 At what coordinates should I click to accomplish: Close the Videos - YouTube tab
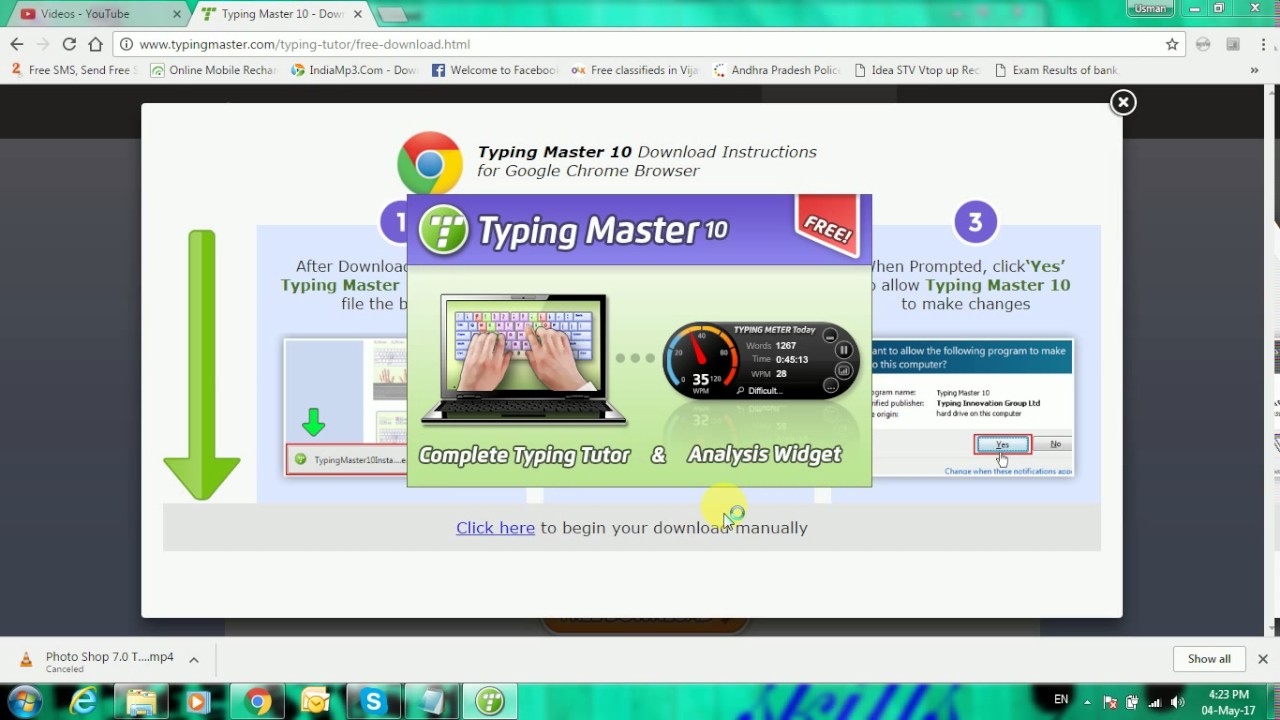[177, 14]
